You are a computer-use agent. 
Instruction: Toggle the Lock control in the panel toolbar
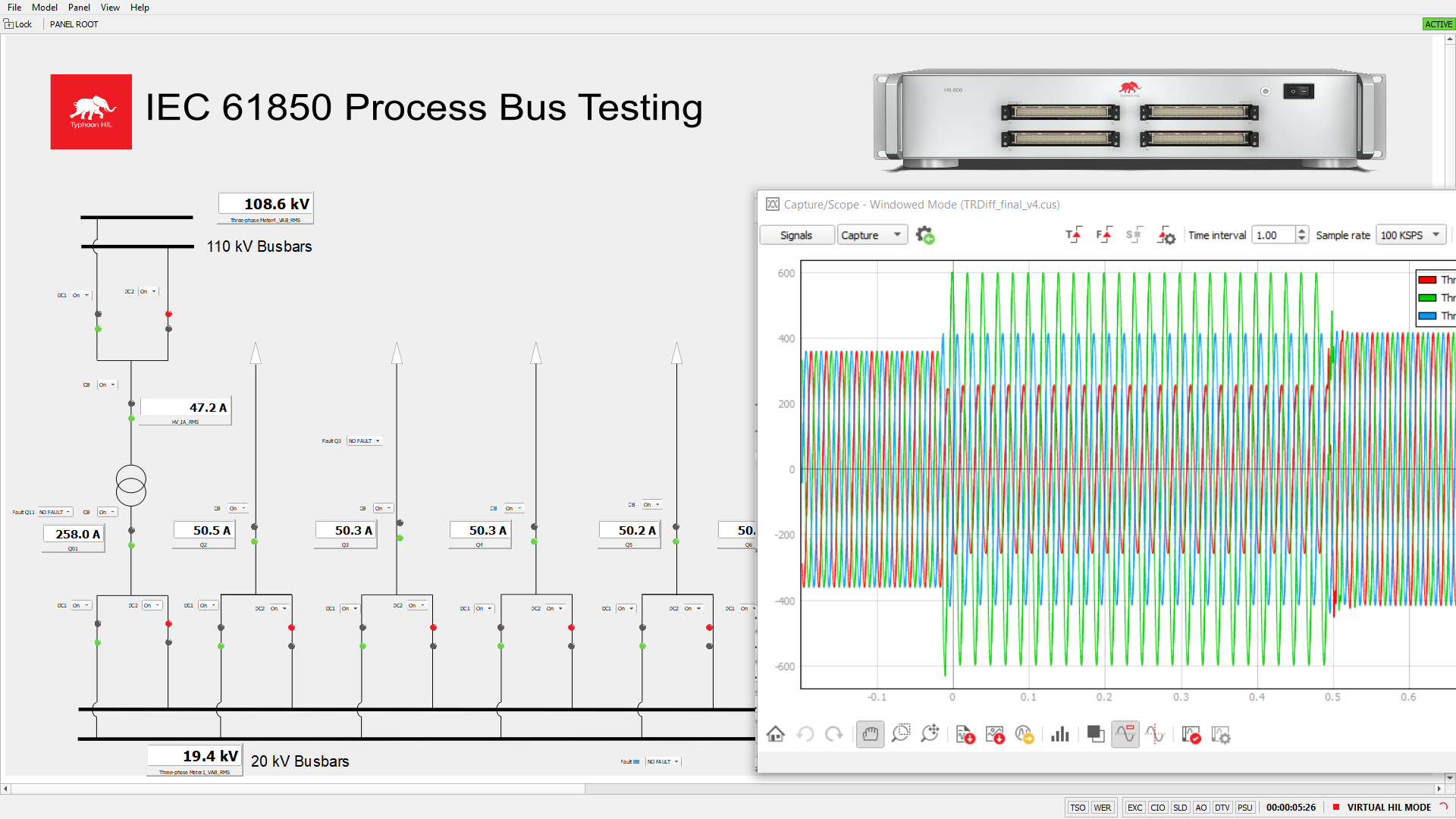[x=18, y=24]
